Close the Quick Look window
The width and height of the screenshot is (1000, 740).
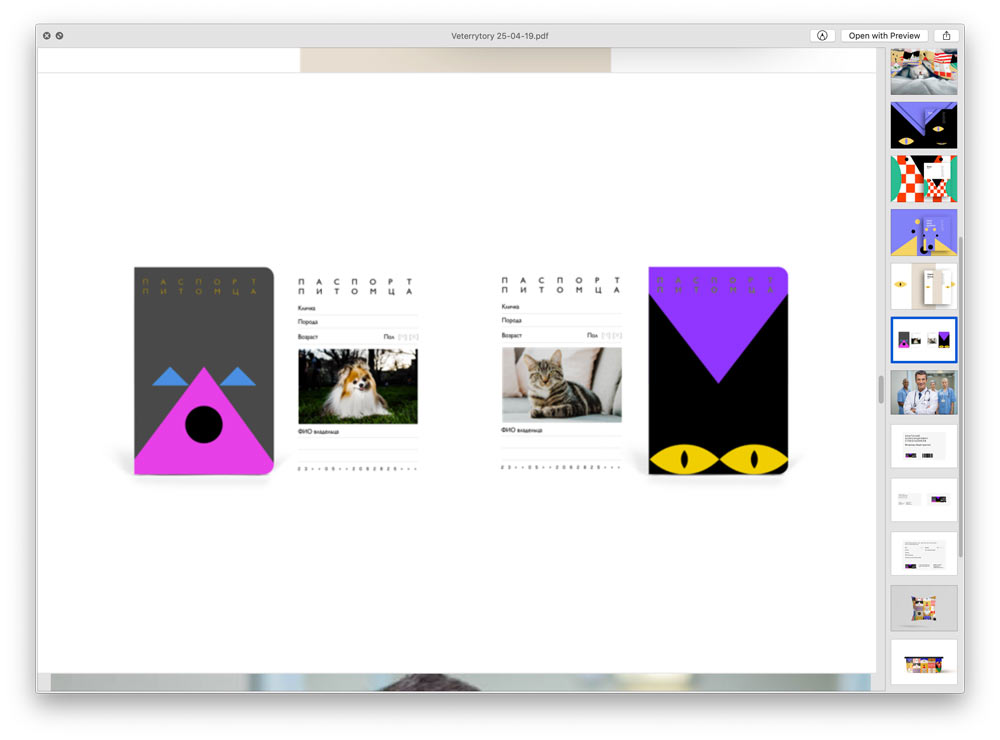pos(46,36)
